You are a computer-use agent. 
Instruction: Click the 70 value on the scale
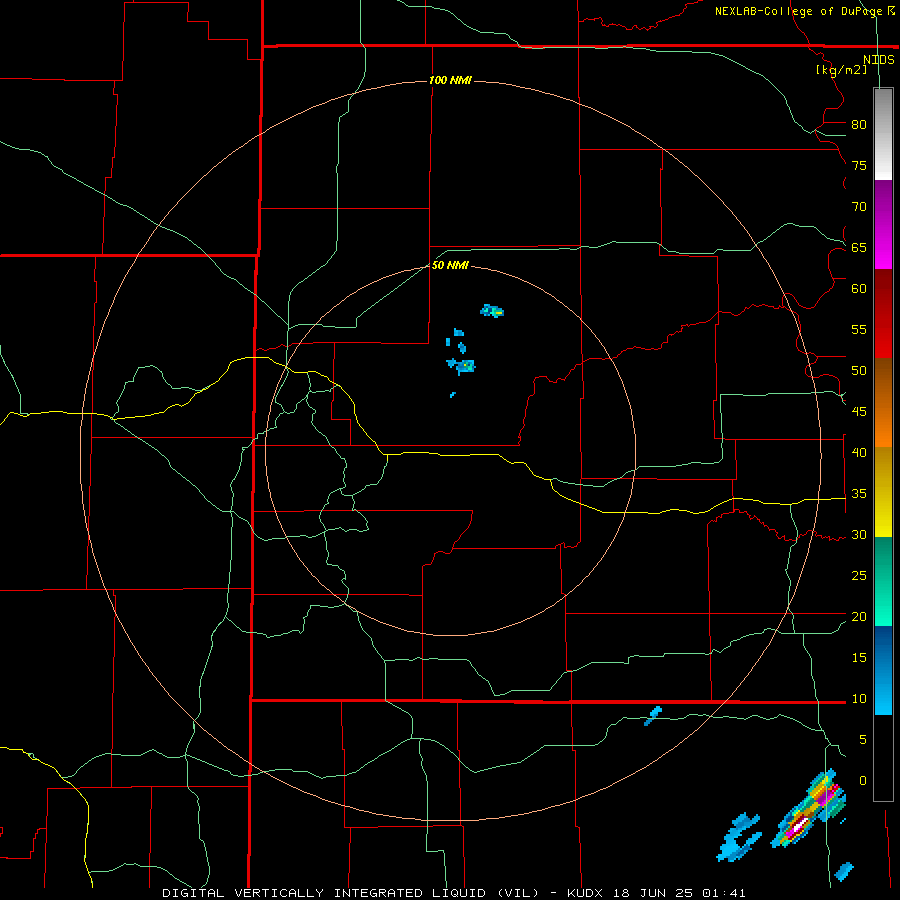point(859,207)
